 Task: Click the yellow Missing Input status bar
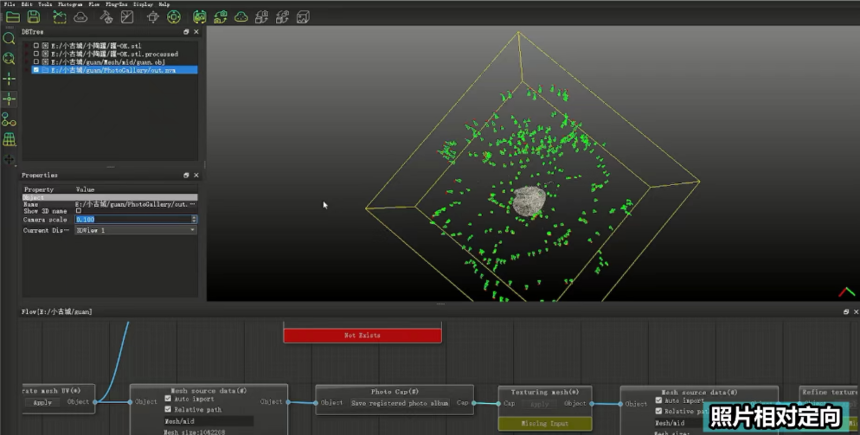coord(545,423)
